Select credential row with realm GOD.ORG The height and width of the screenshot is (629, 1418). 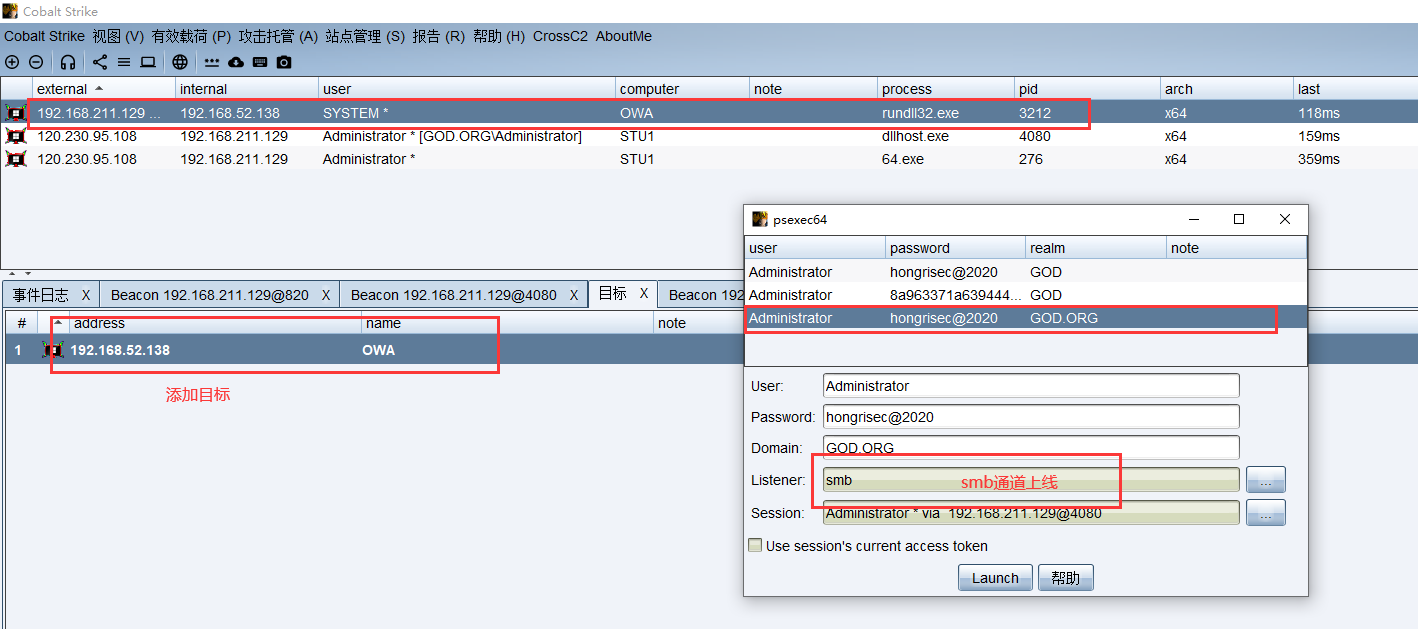pyautogui.click(x=1026, y=318)
